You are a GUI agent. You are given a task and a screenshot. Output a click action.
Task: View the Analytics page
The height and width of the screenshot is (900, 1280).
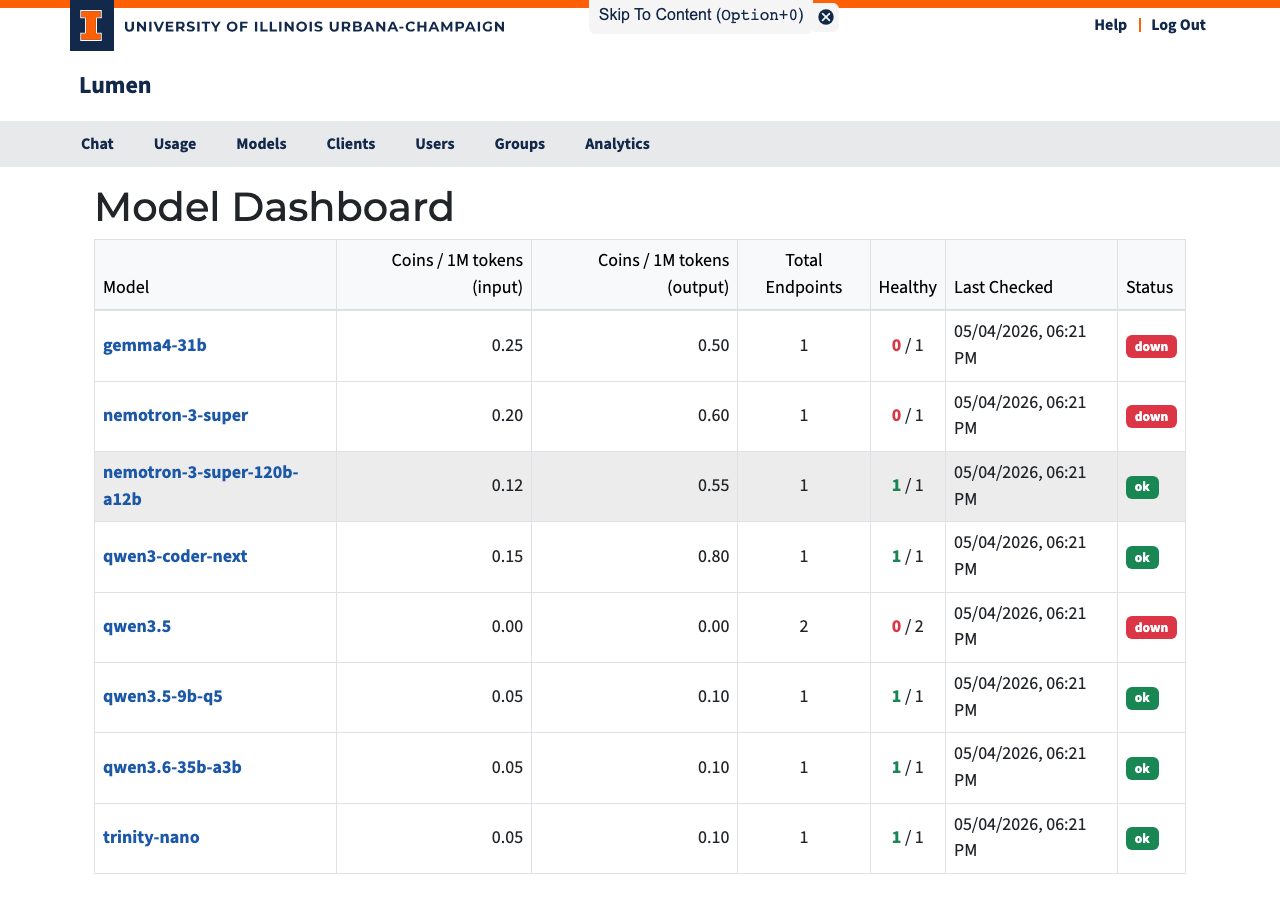coord(617,144)
